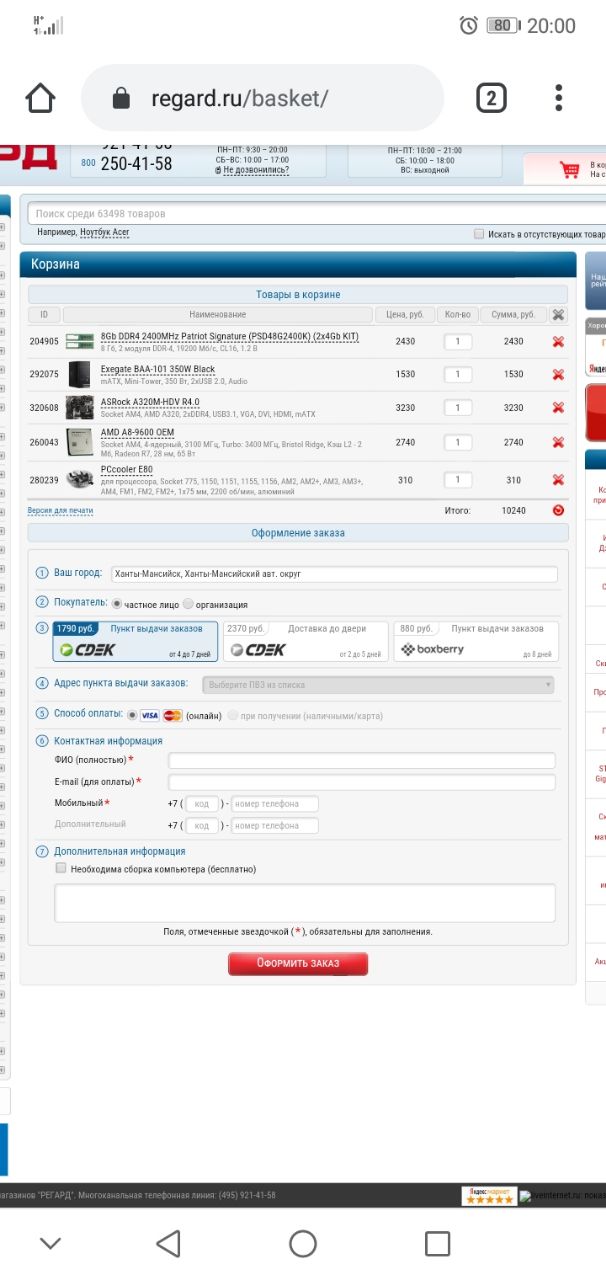Choose CDEK pickup point for 1790 руб.
Viewport: 606px width, 1280px height.
(x=134, y=641)
